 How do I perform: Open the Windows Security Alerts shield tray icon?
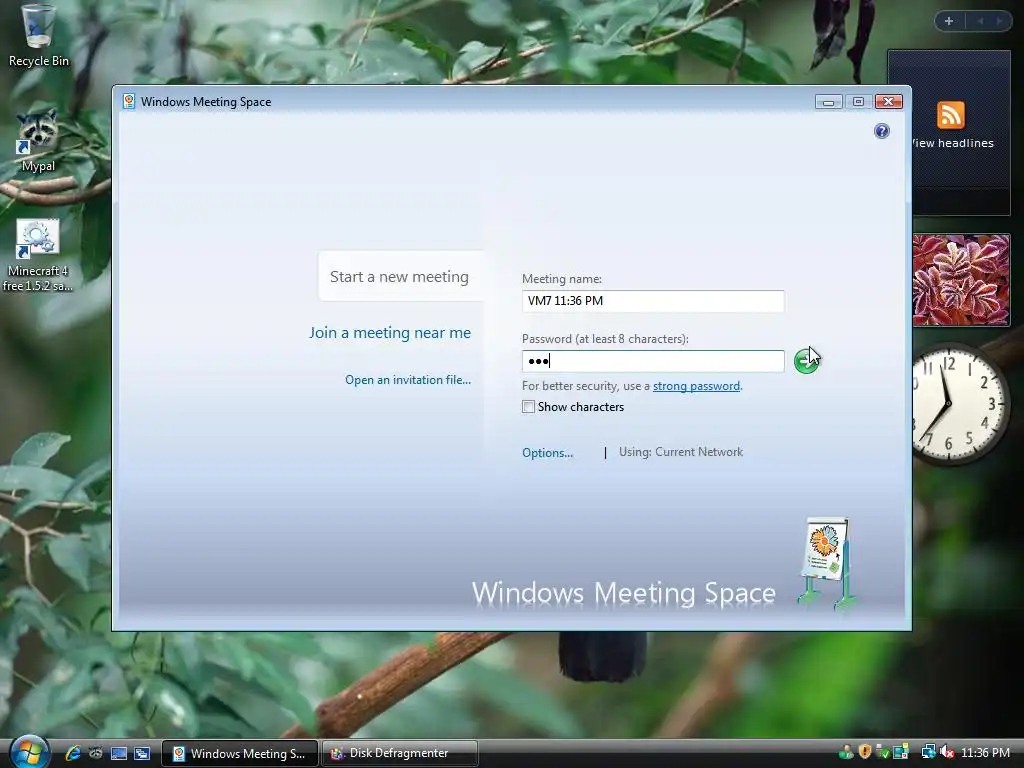pos(865,752)
